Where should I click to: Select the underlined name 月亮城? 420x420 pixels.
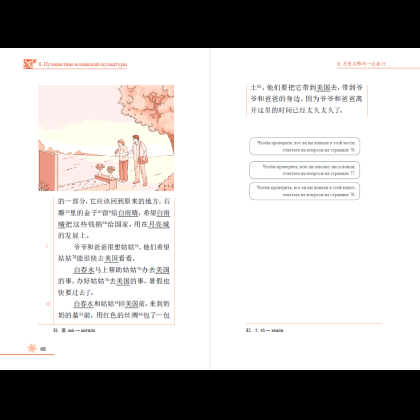pos(159,224)
